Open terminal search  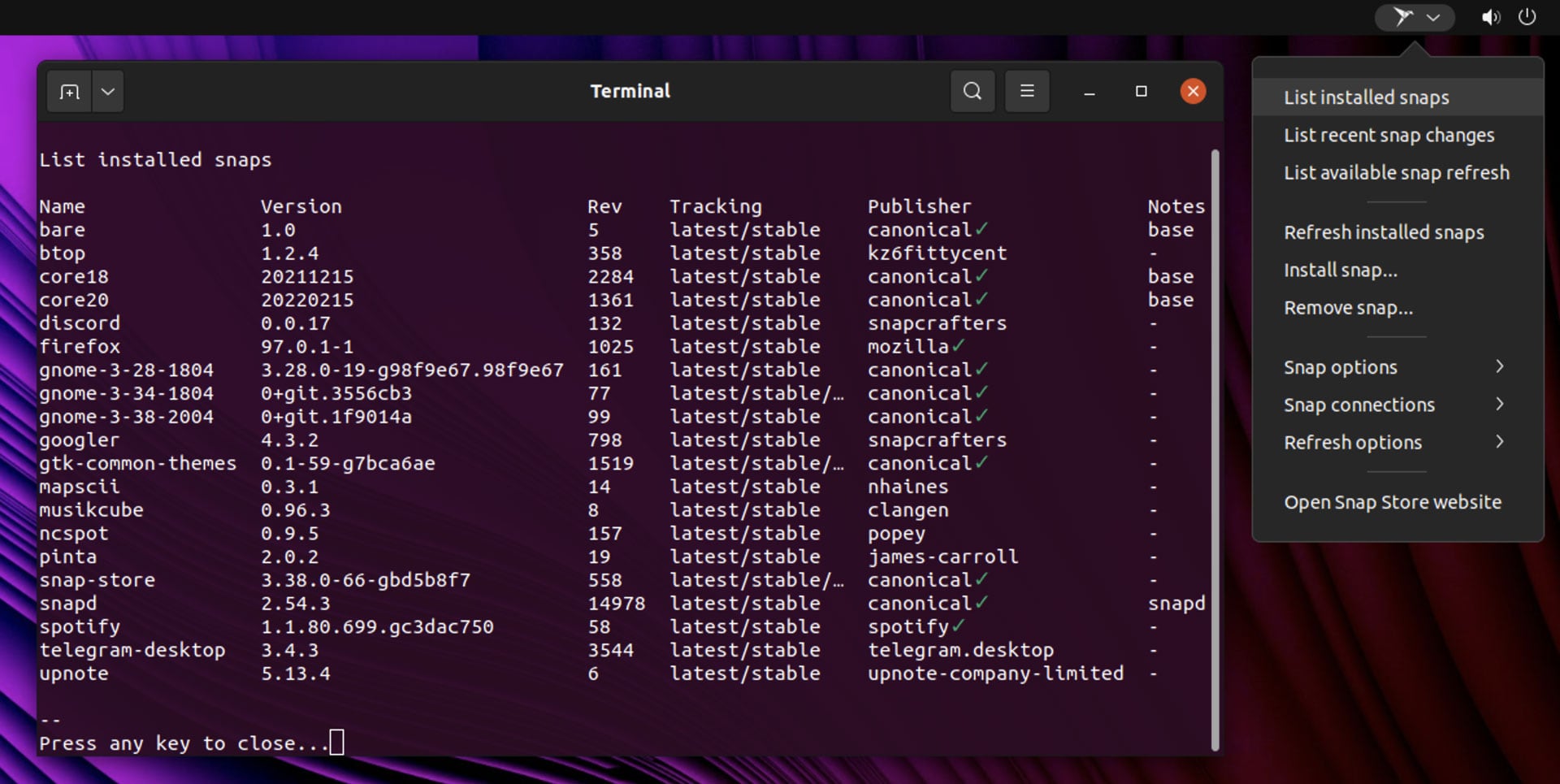point(973,91)
